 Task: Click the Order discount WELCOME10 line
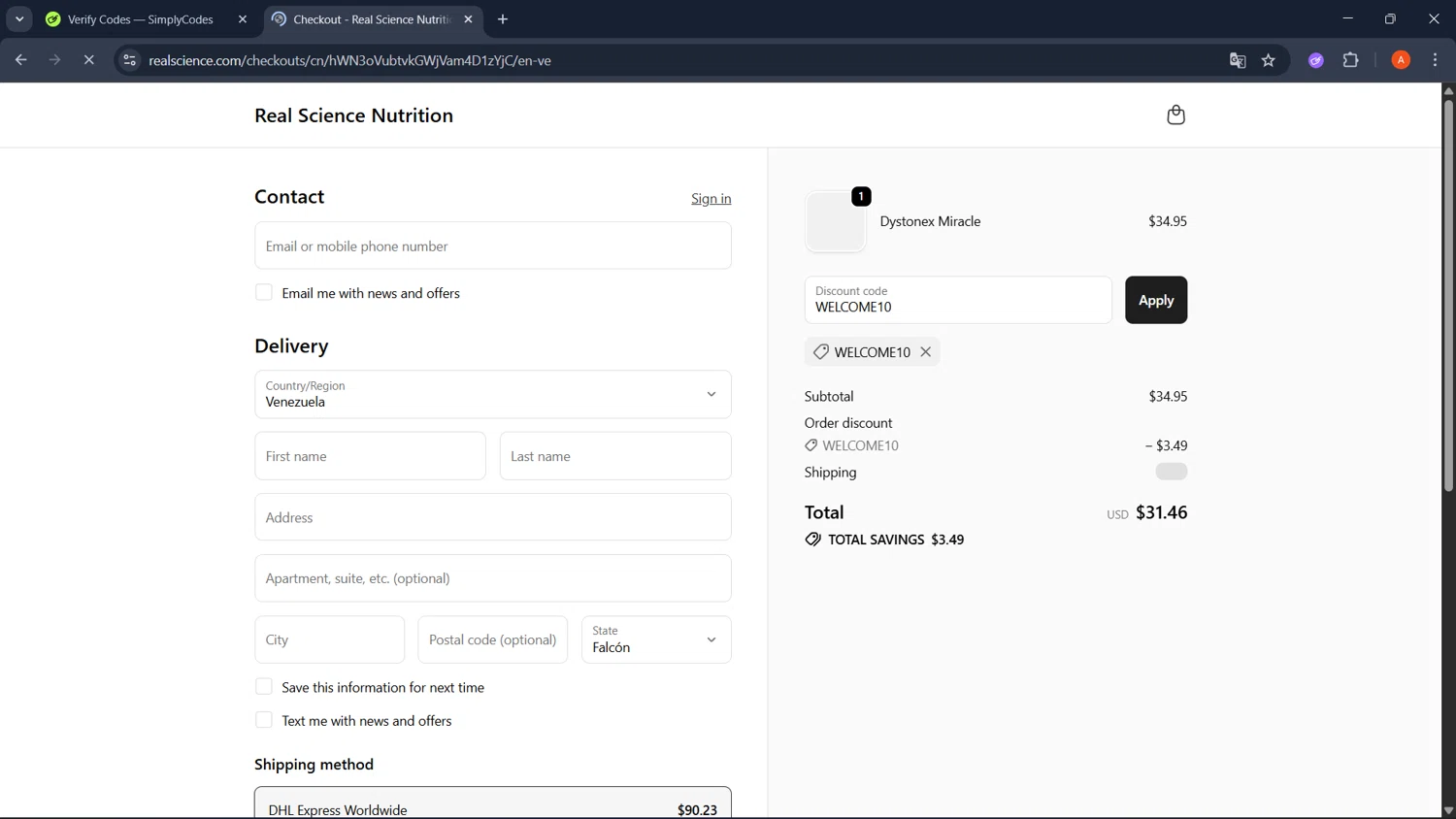(x=996, y=445)
